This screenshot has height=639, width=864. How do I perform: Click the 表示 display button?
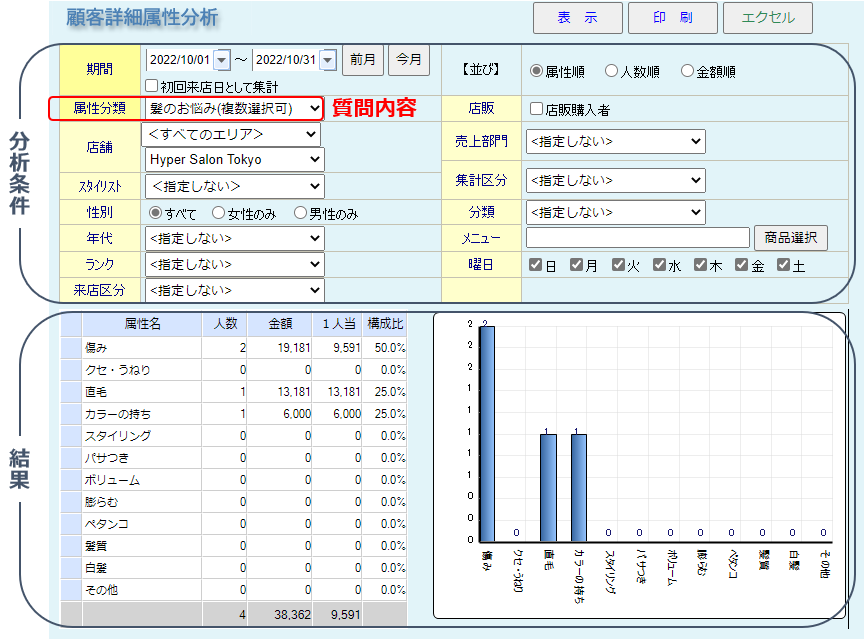(x=577, y=18)
